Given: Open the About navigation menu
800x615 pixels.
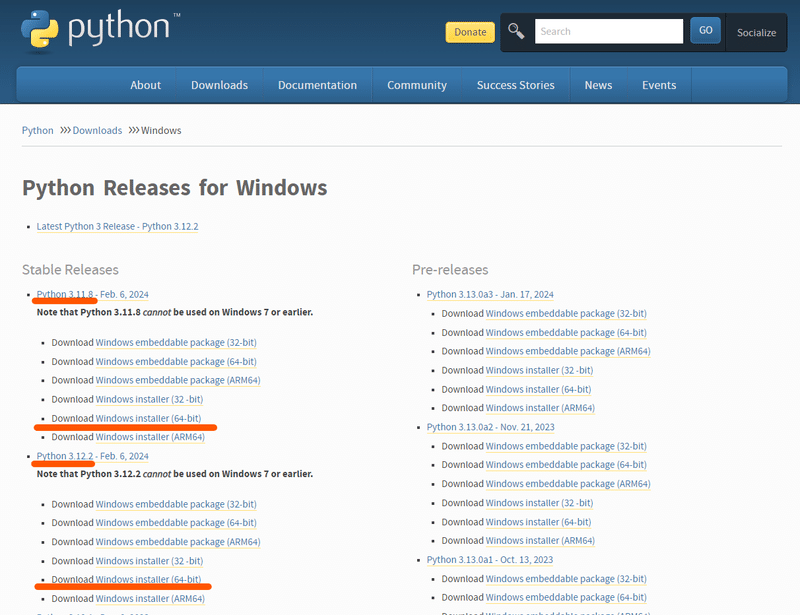Looking at the screenshot, I should (x=145, y=85).
